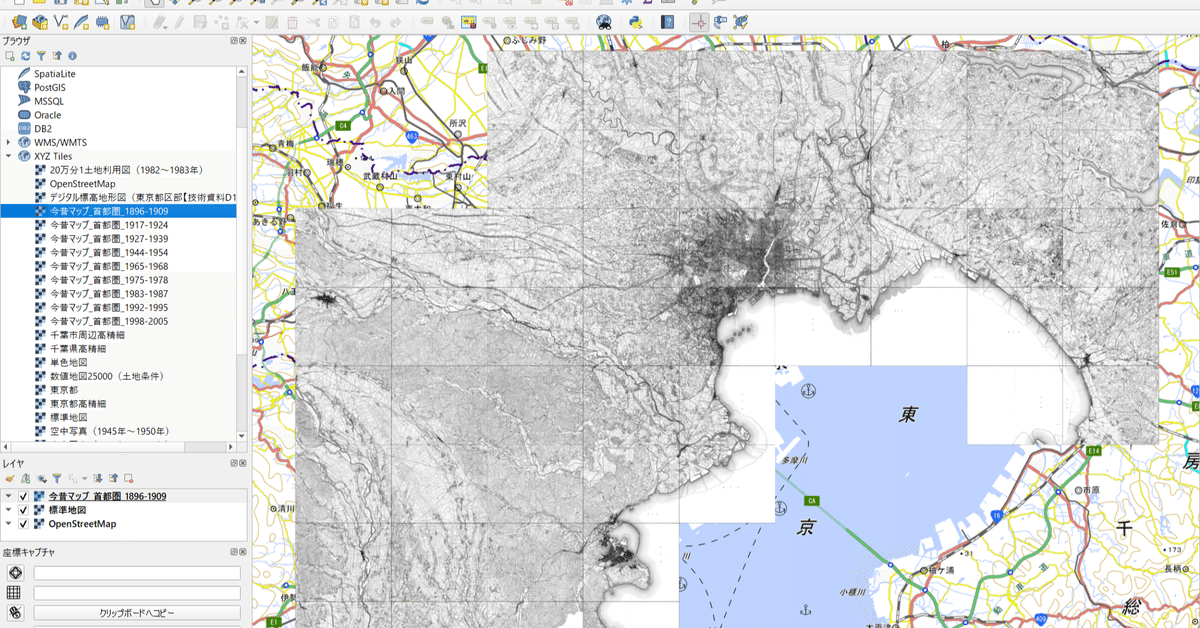Viewport: 1200px width, 628px height.
Task: Expand WMS/WMTS node in Browser
Action: click(x=9, y=143)
